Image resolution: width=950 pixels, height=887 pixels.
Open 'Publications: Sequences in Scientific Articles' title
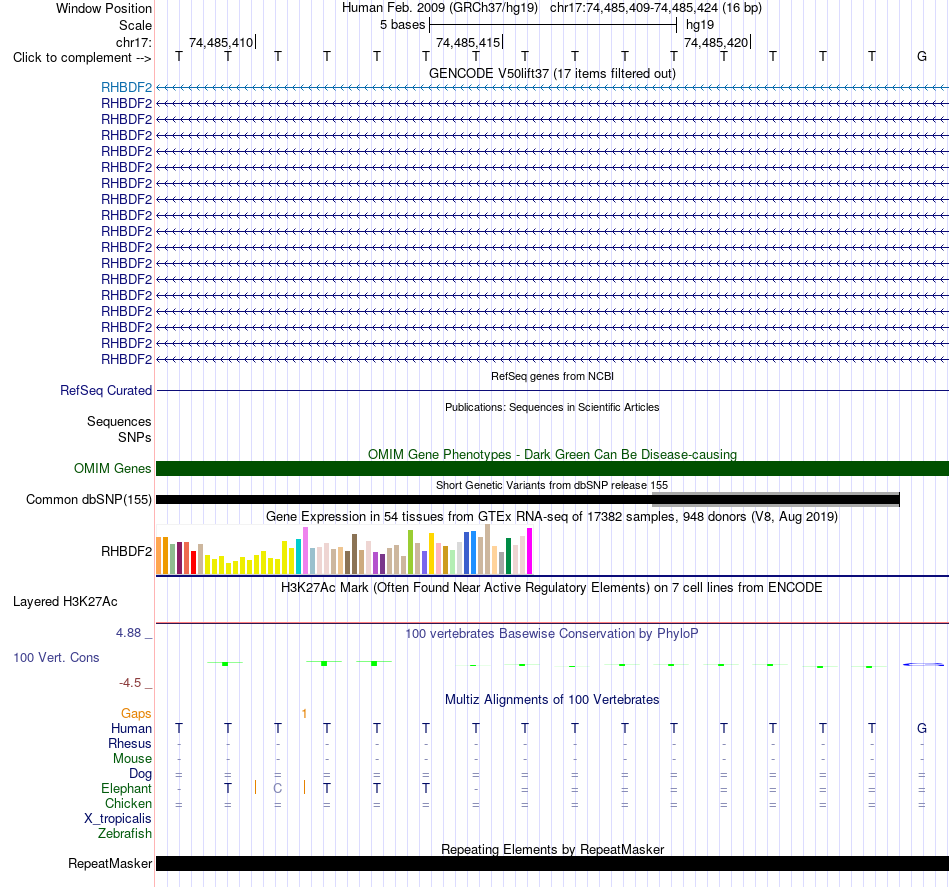click(x=552, y=407)
